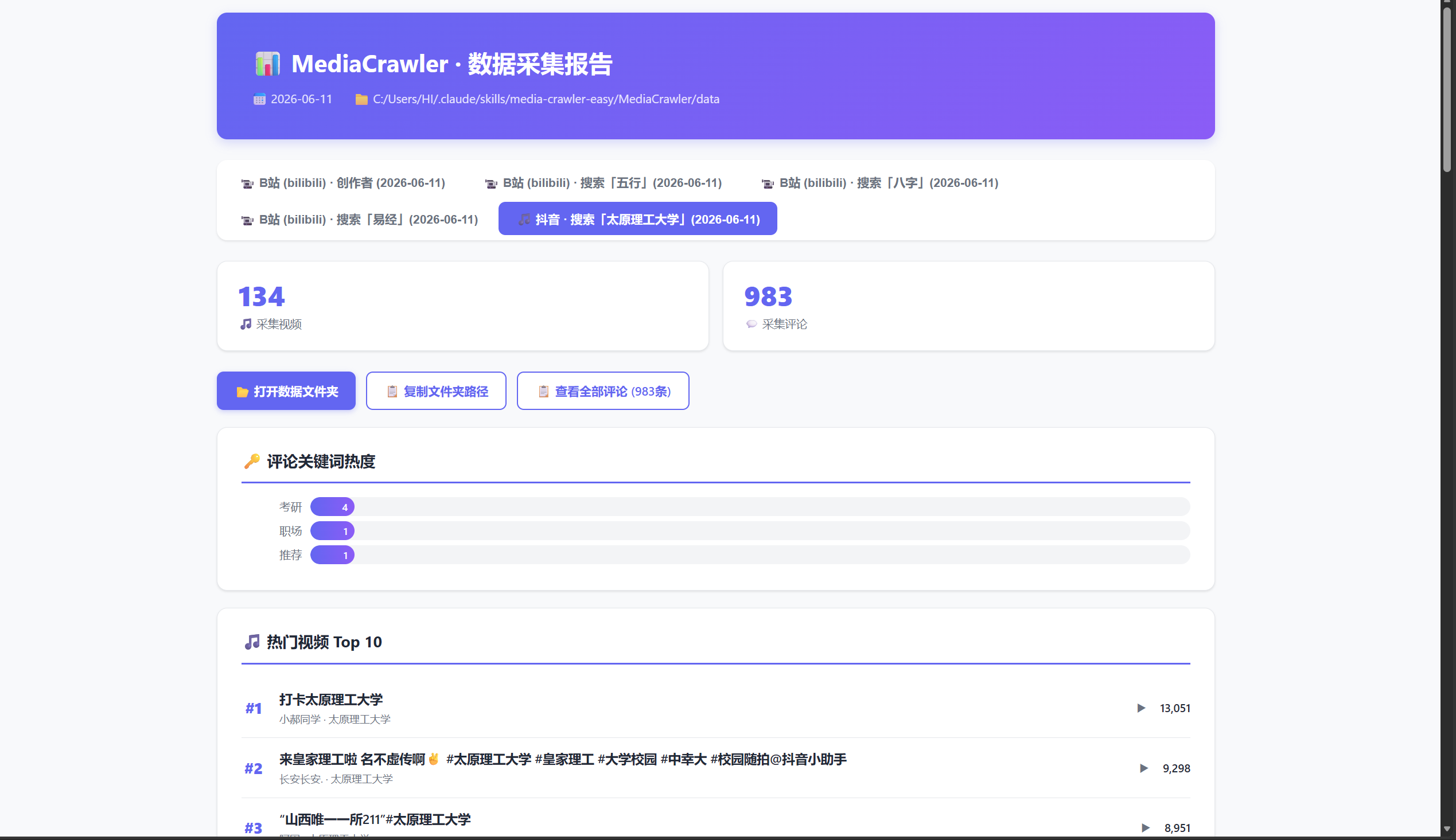Click the 职场 keyword bar showing 1
The height and width of the screenshot is (840, 1456).
tap(332, 532)
